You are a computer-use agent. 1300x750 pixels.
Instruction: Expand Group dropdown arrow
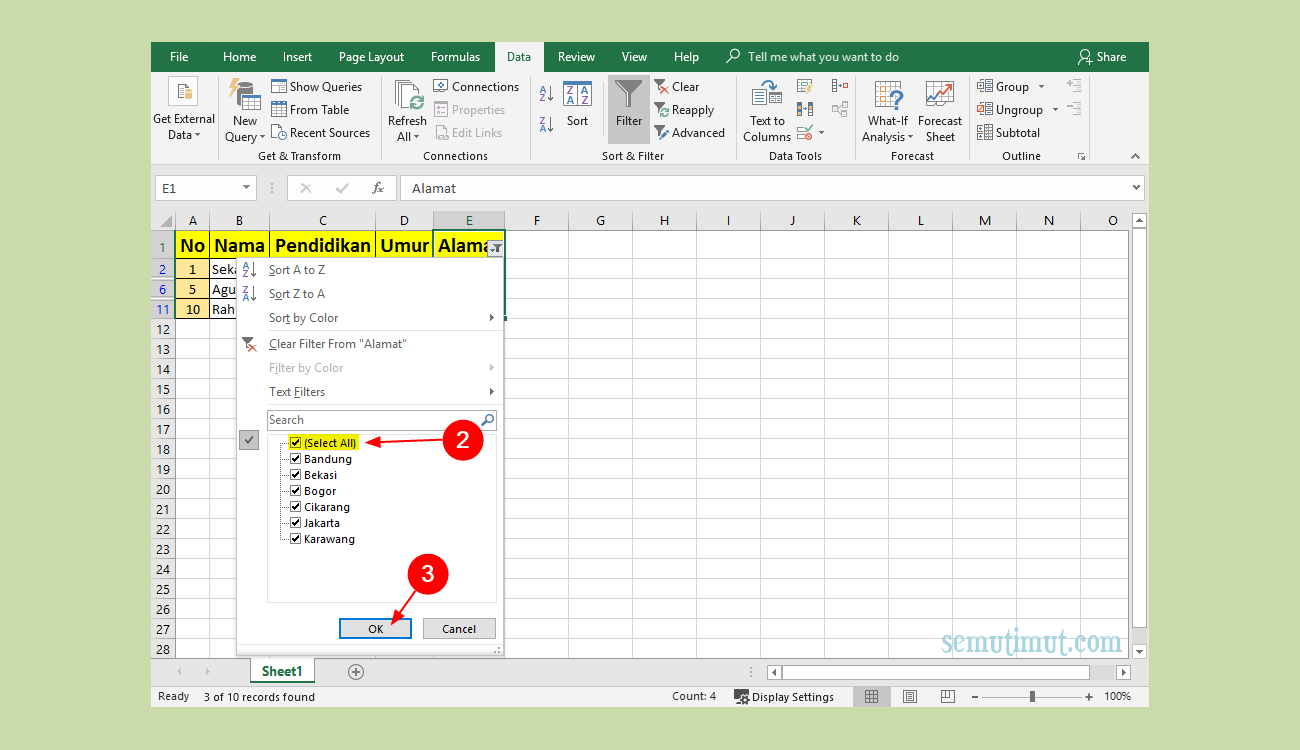(1041, 87)
